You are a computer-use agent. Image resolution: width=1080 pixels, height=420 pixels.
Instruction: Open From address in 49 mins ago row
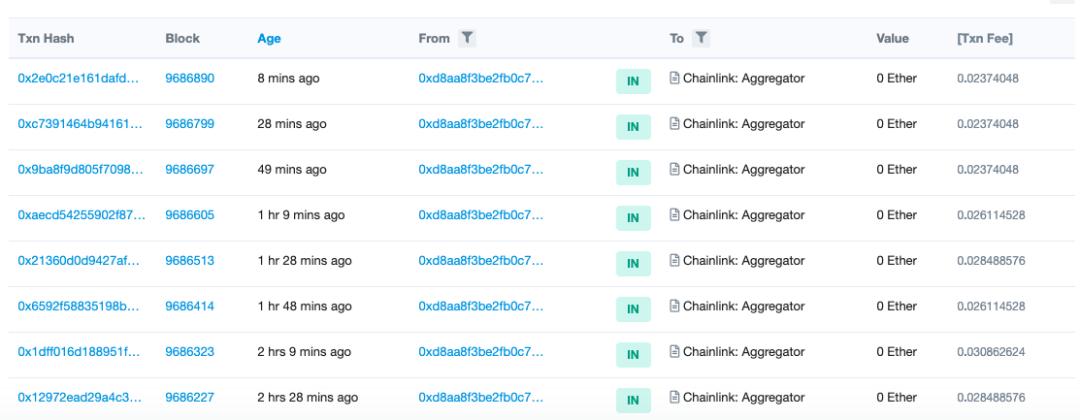(x=481, y=169)
